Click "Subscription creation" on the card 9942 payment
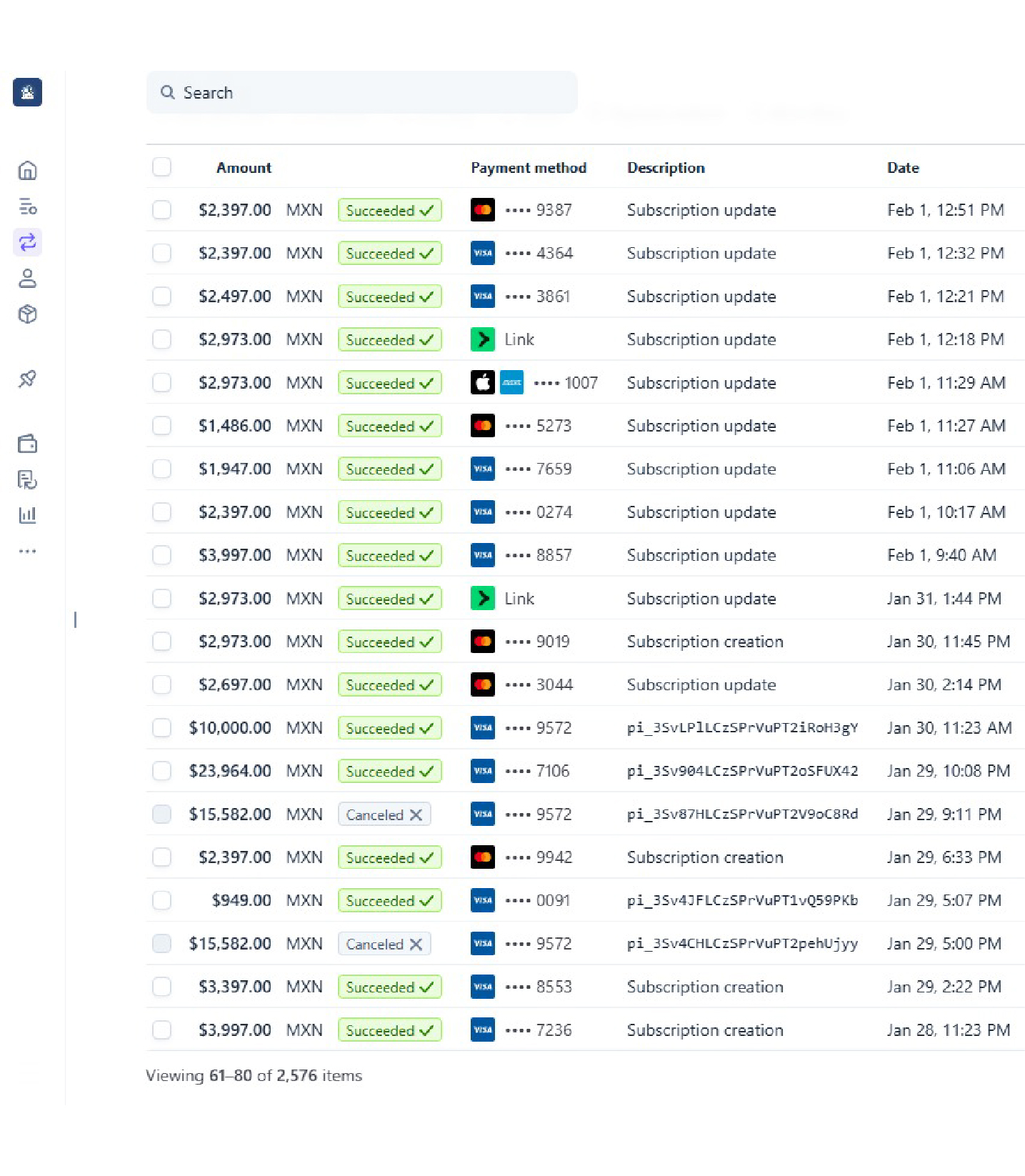 pos(705,857)
